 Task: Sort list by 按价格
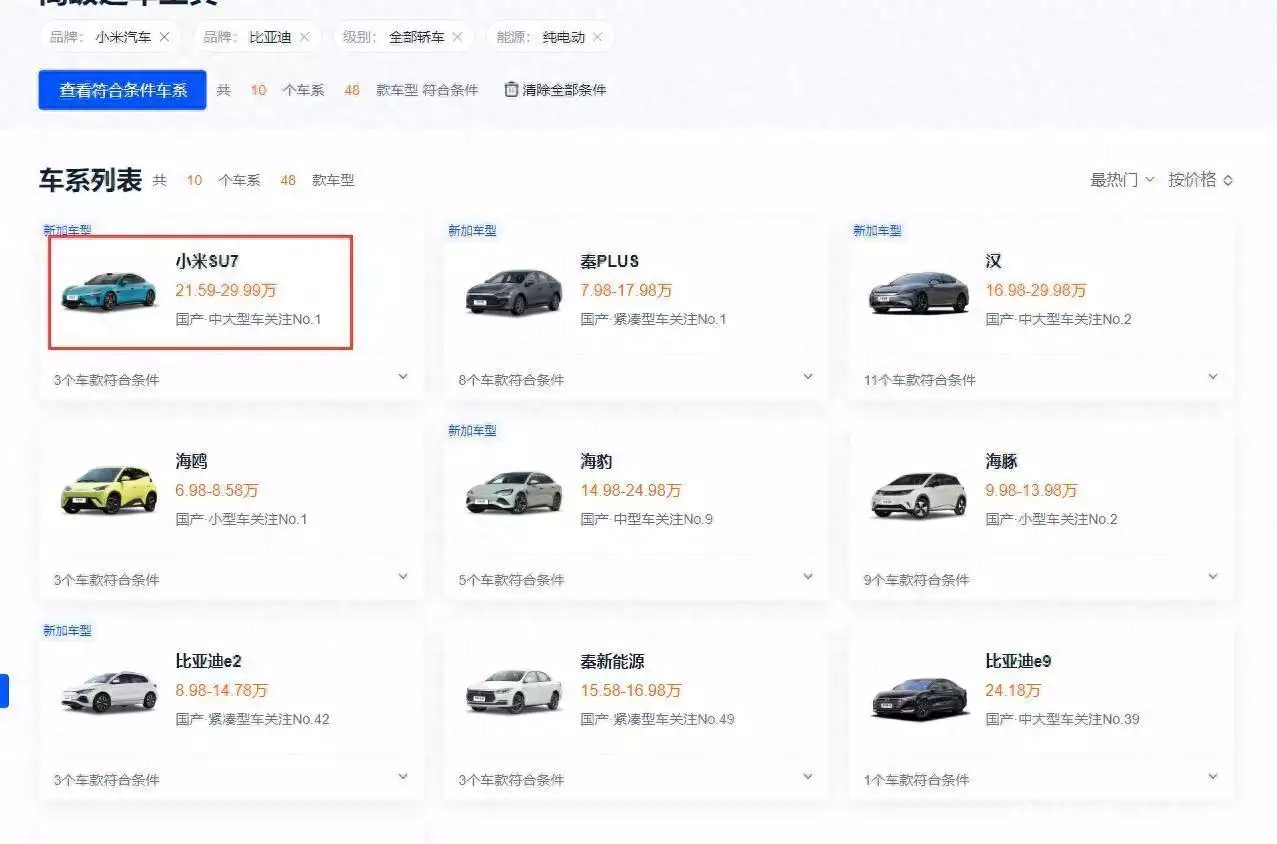click(1201, 180)
